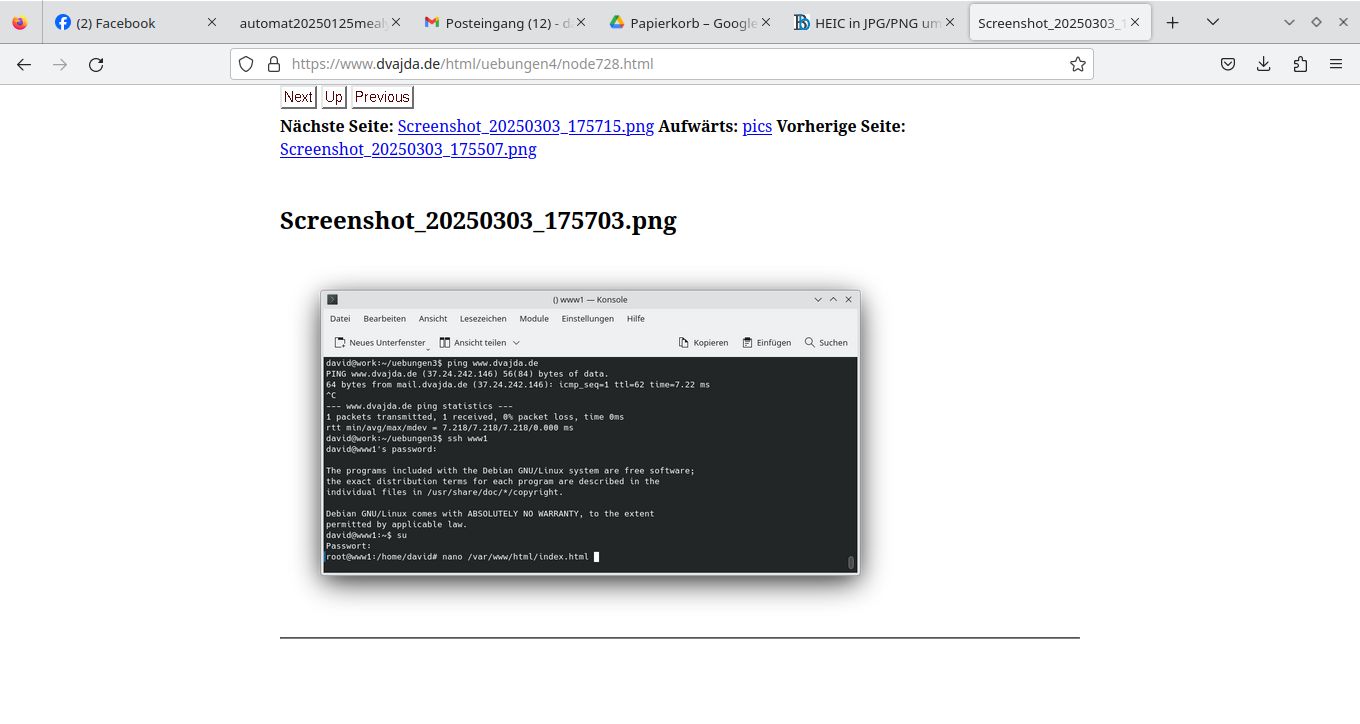Close the Screenshot_20250303 tab
Image resolution: width=1360 pixels, height=724 pixels.
point(1135,22)
